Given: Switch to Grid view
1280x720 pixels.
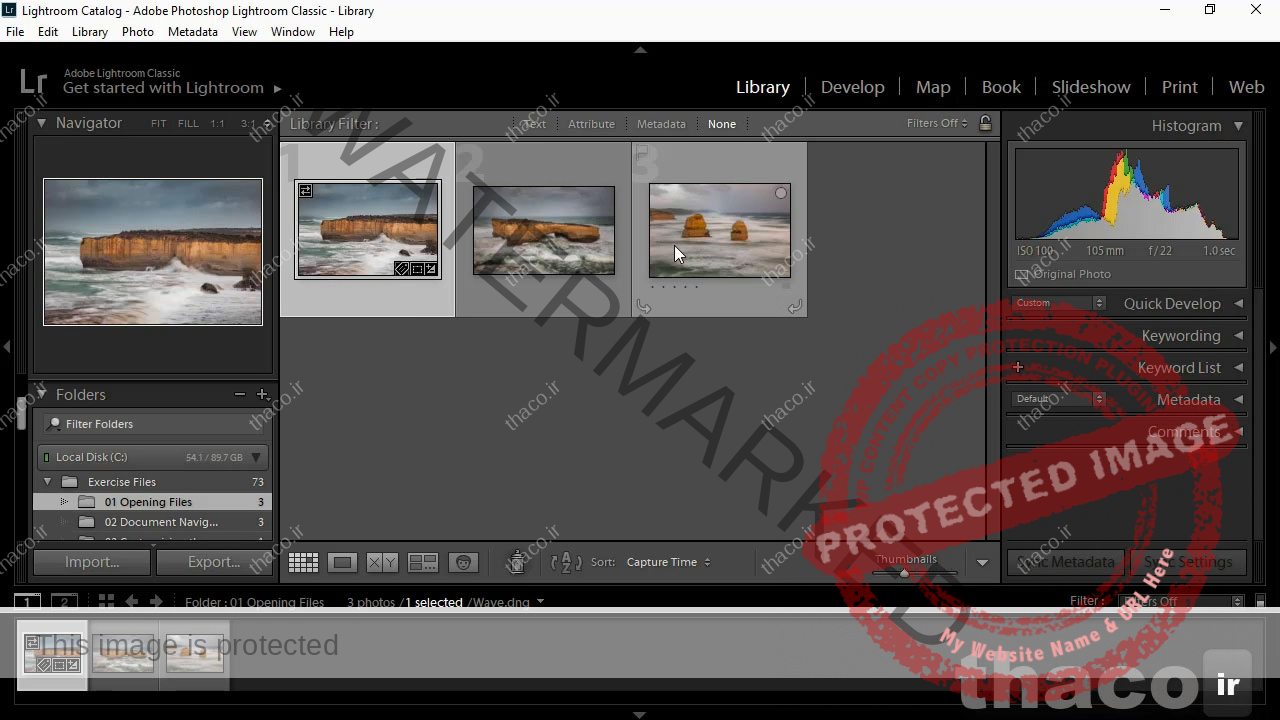Looking at the screenshot, I should tap(303, 563).
